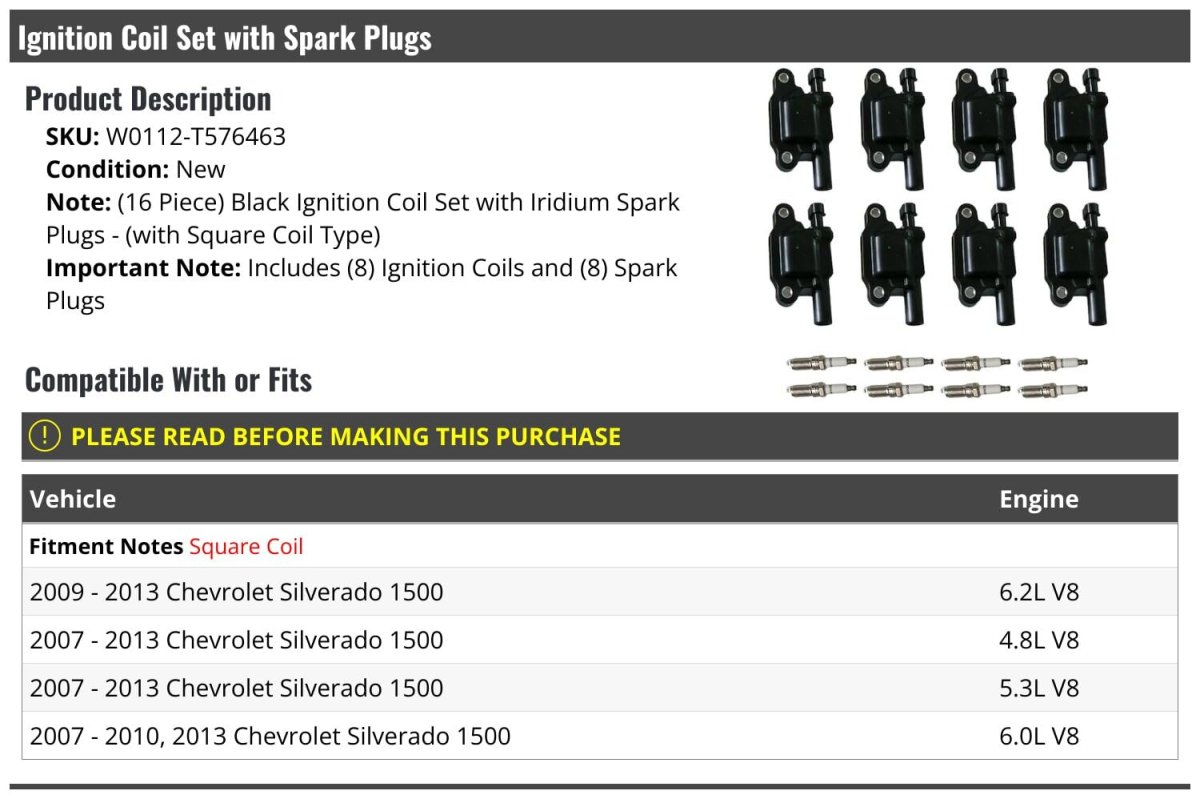Click the bottom-left ignition coil image
The height and width of the screenshot is (799, 1200).
(x=801, y=263)
